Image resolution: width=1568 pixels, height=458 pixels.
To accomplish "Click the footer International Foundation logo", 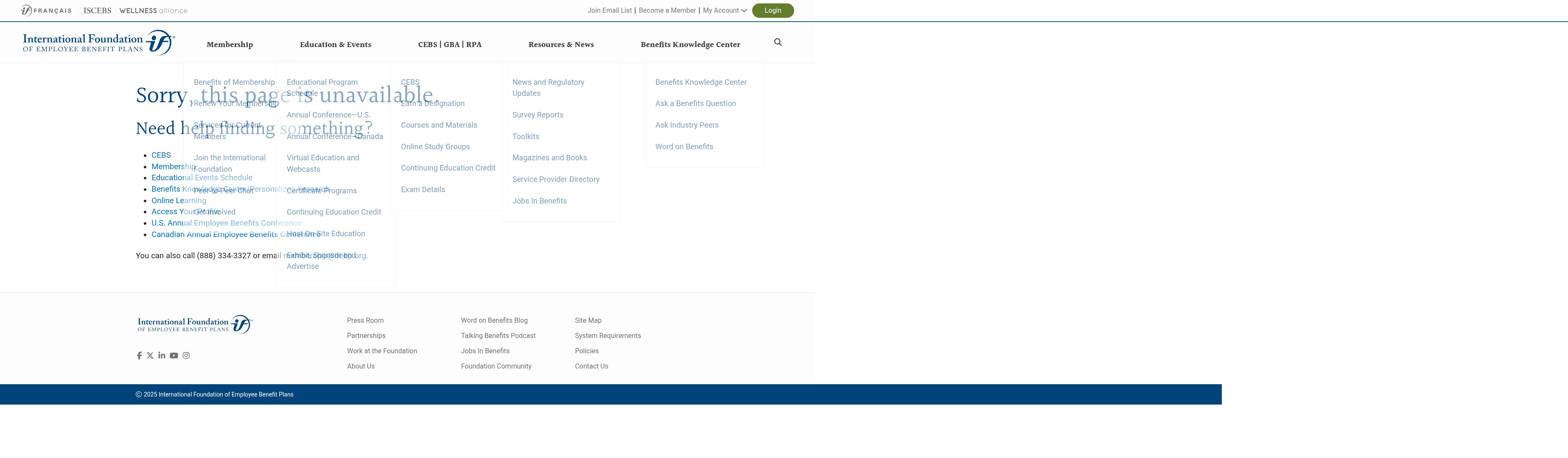I will tap(195, 324).
